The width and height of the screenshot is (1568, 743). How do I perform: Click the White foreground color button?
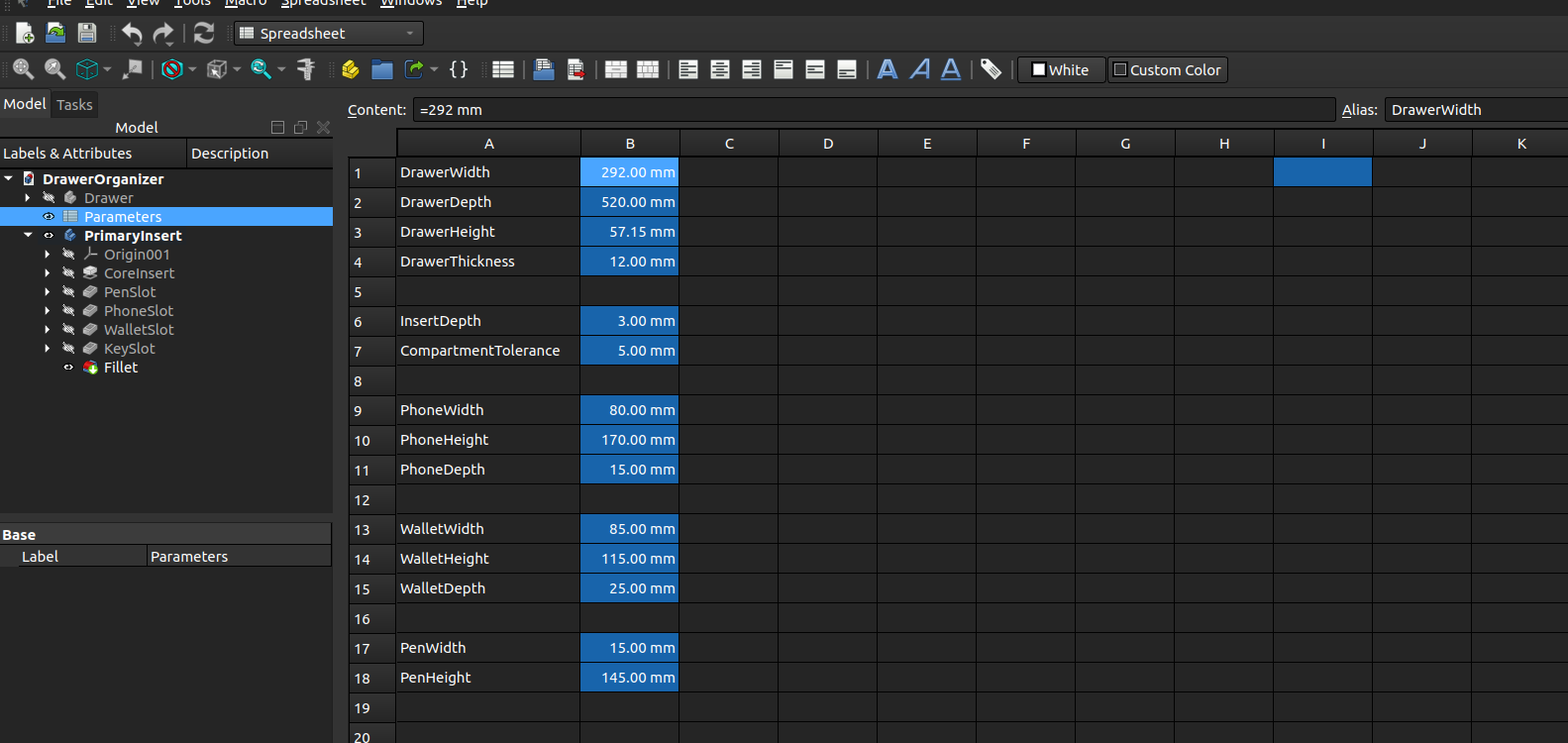coord(1061,70)
